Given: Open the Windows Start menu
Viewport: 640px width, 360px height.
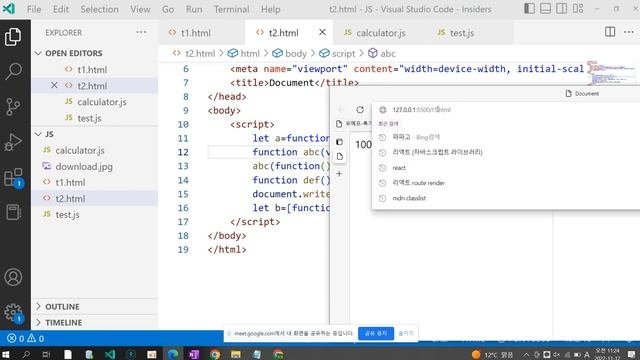Looking at the screenshot, I should tap(6, 354).
